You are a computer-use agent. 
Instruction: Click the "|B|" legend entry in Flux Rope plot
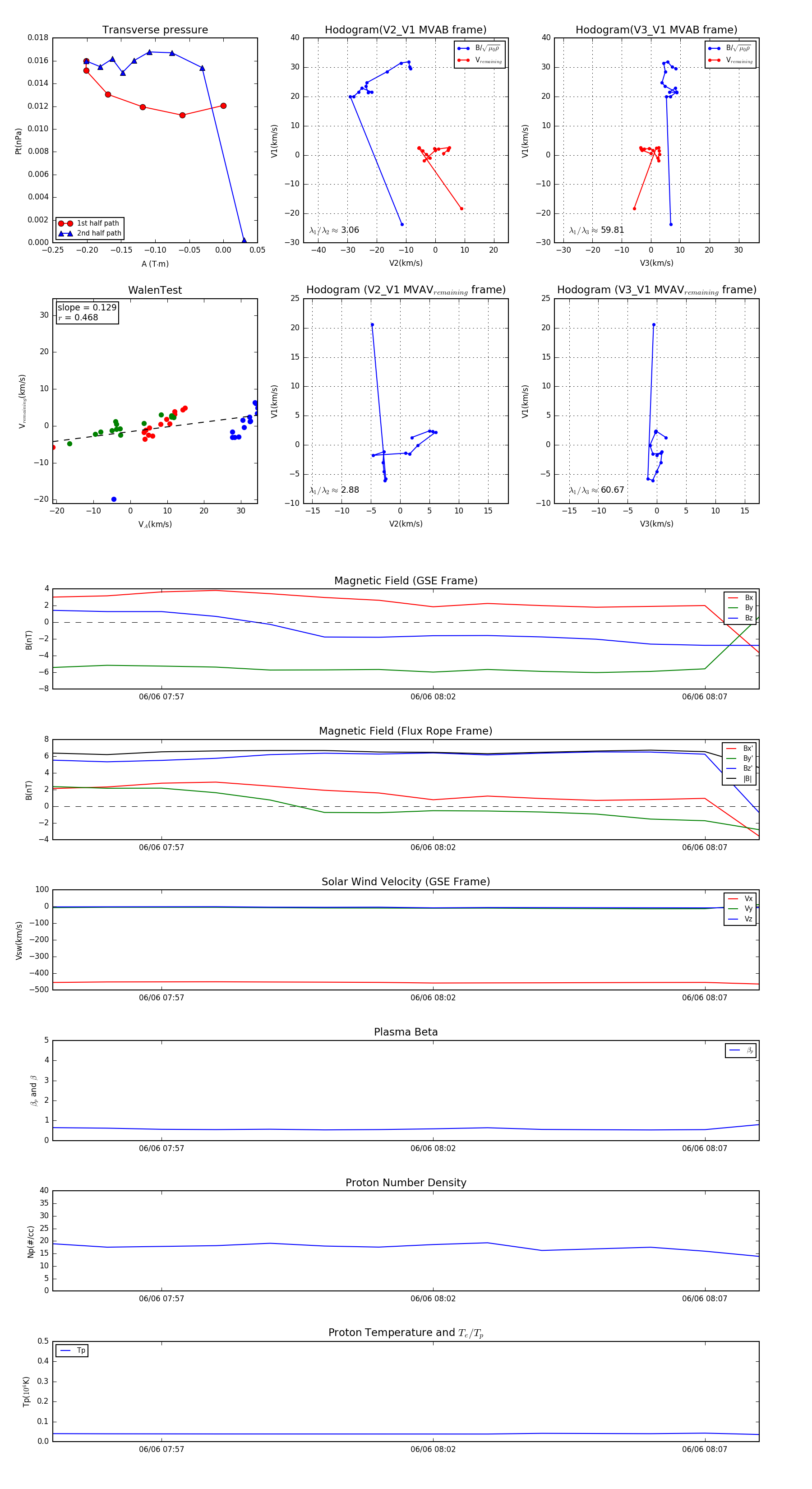(739, 779)
